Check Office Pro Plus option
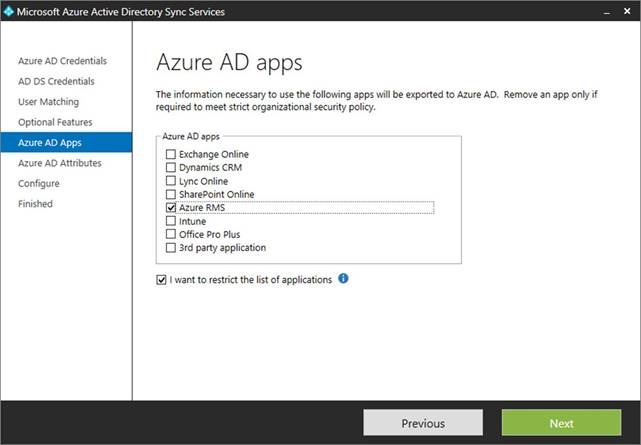641x445 pixels. (x=171, y=234)
